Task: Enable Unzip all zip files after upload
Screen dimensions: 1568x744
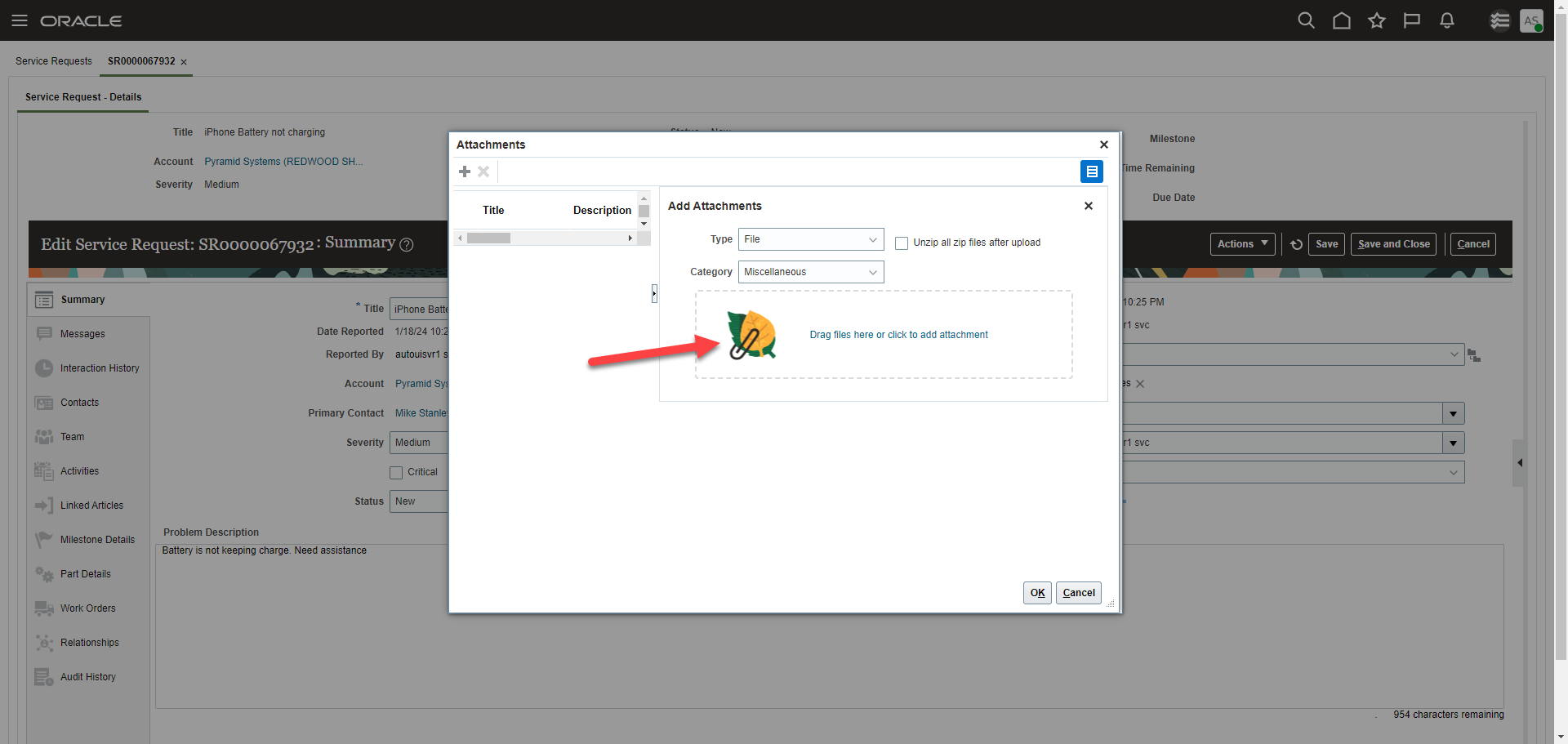Action: [901, 243]
